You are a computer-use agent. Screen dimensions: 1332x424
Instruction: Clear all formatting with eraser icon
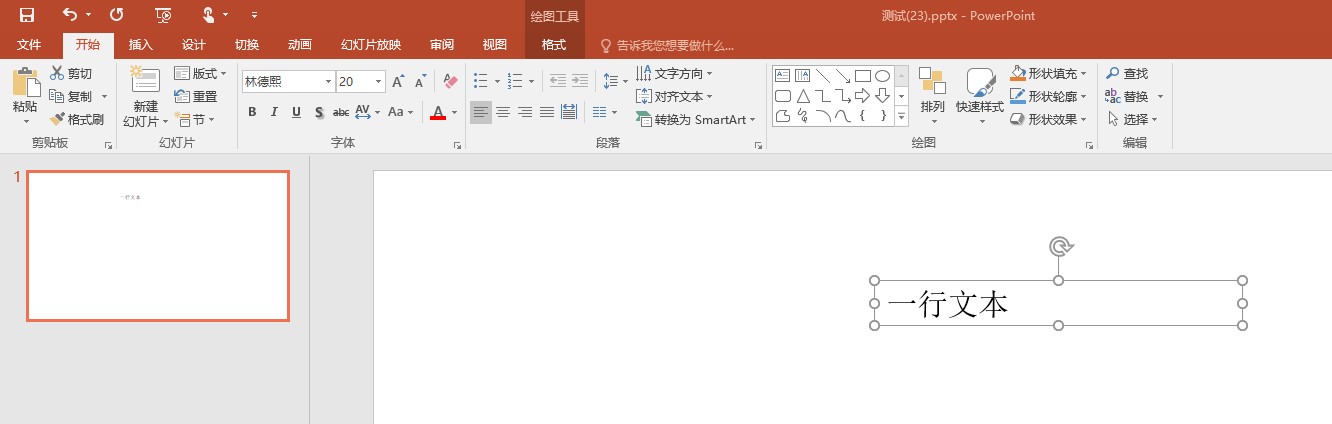tap(450, 82)
